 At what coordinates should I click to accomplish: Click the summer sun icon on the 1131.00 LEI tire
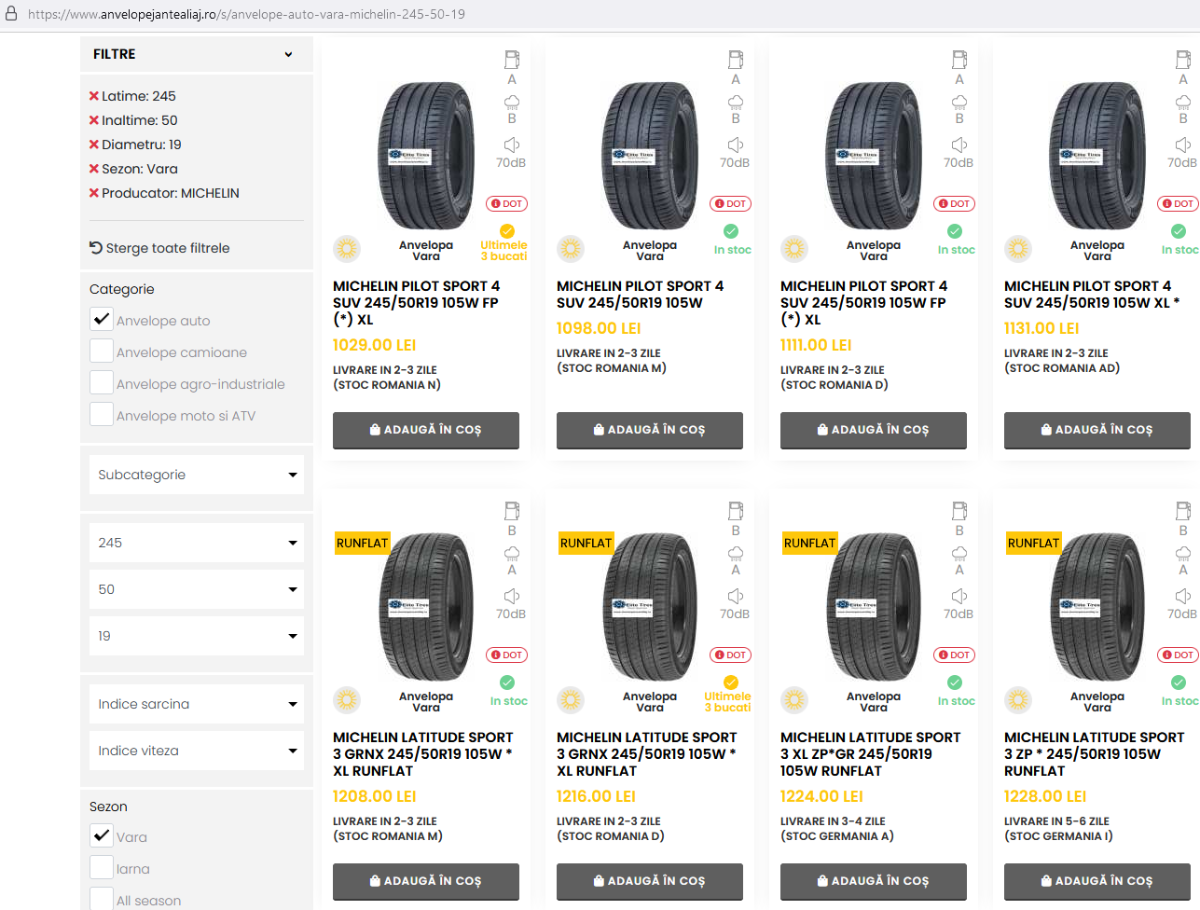coord(1018,249)
